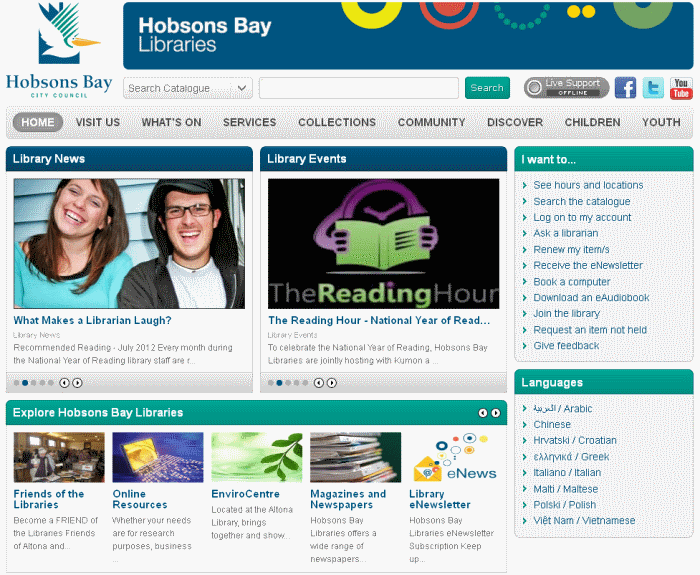The height and width of the screenshot is (575, 700).
Task: Open the Facebook icon link
Action: 625,88
